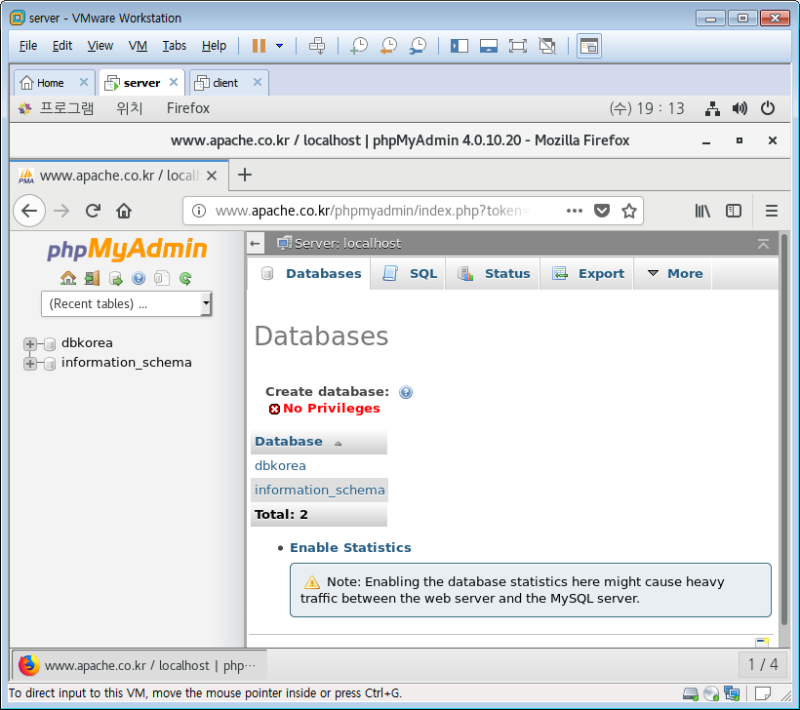This screenshot has width=800, height=710.
Task: Open the VMware snapshot manager icon
Action: click(x=418, y=46)
